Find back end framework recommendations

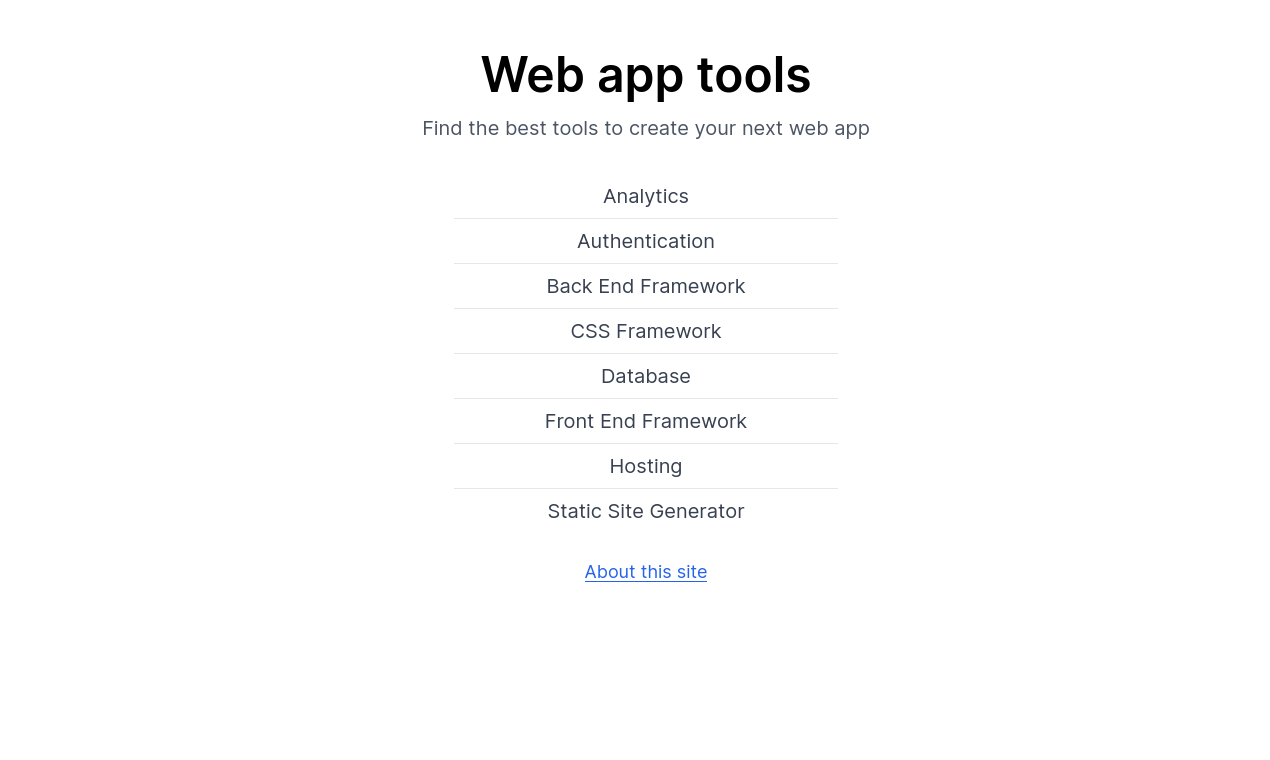click(x=645, y=286)
